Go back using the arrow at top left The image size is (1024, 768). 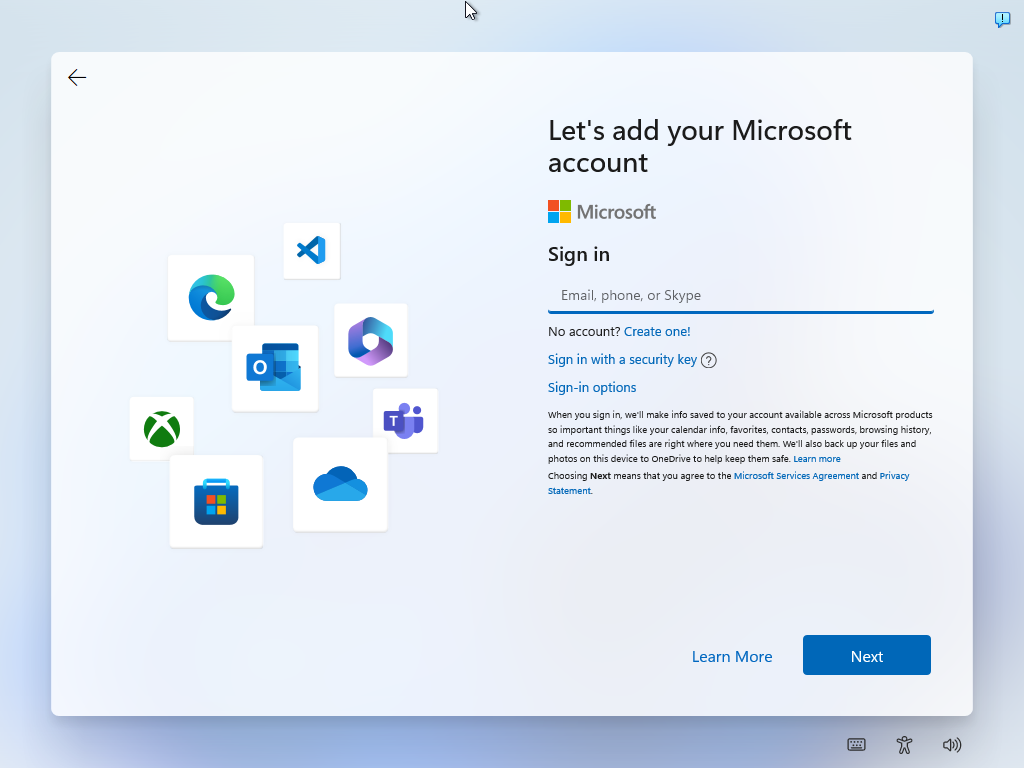(77, 77)
